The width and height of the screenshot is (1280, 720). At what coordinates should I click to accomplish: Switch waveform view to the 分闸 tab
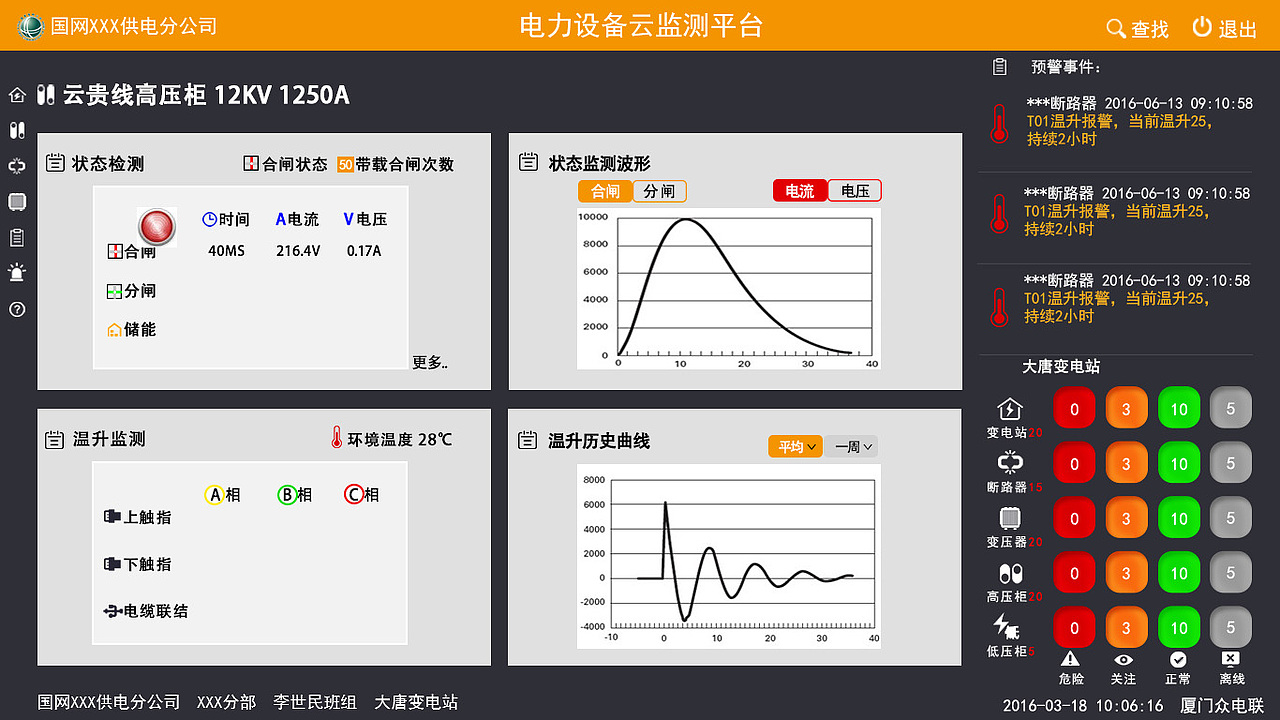coord(659,190)
